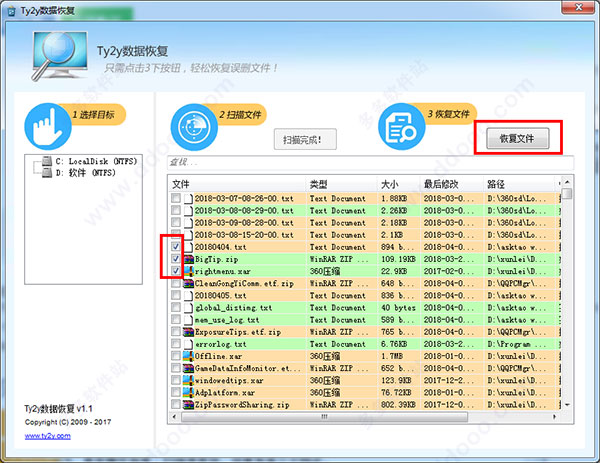Sort by 文件 column header
This screenshot has width=600, height=463.
[238, 184]
